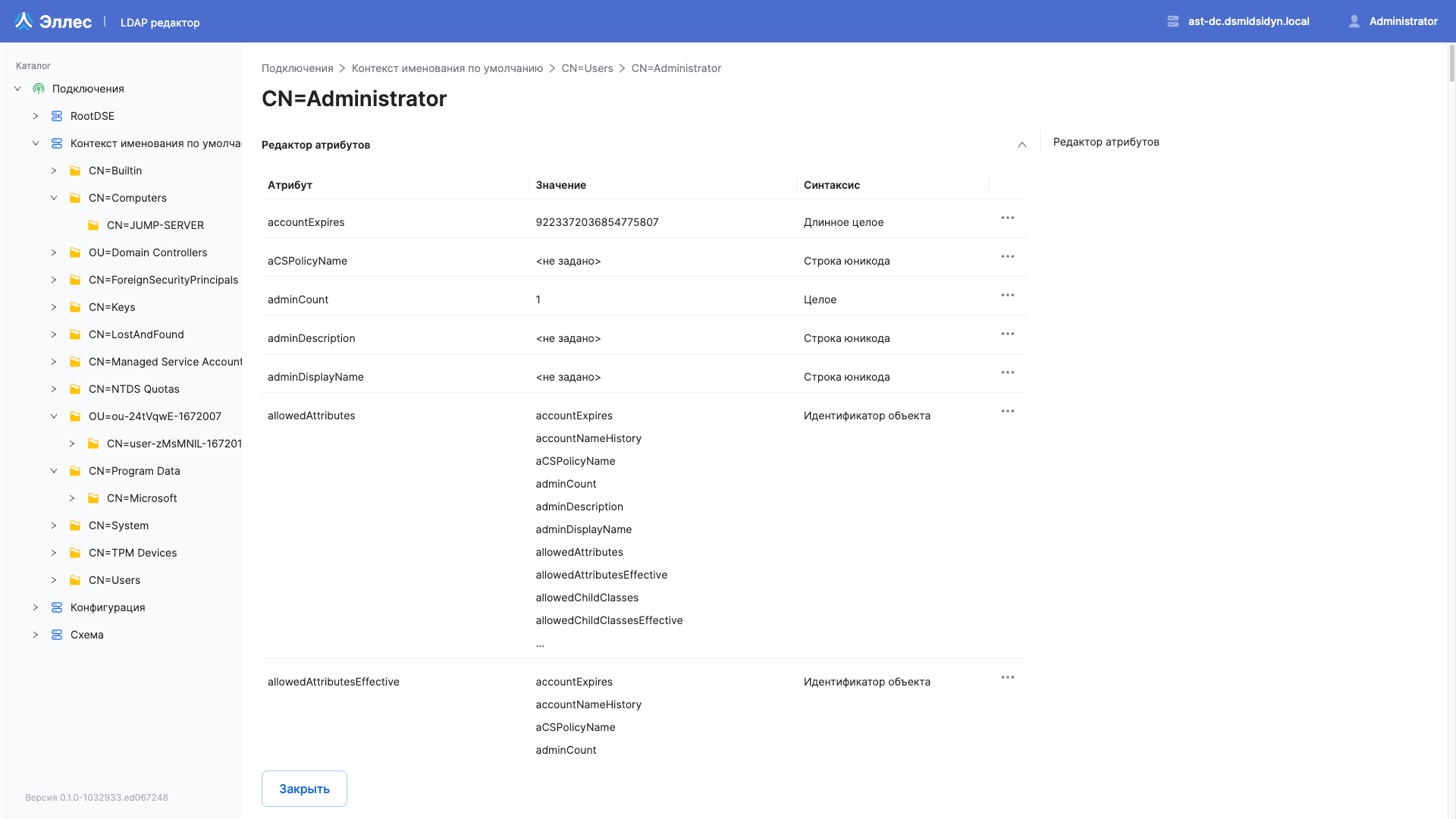Expand the CN=Builtin tree node
The height and width of the screenshot is (819, 1456).
54,171
